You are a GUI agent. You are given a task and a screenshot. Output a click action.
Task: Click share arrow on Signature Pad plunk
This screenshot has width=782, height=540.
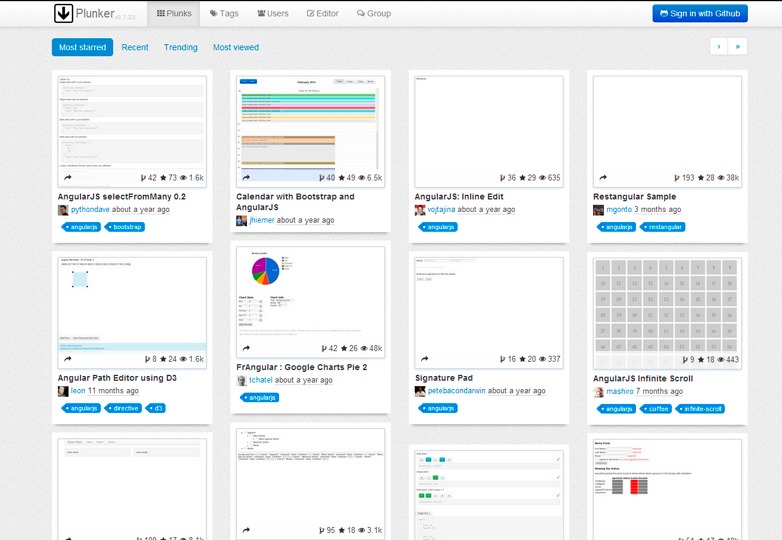coord(424,359)
